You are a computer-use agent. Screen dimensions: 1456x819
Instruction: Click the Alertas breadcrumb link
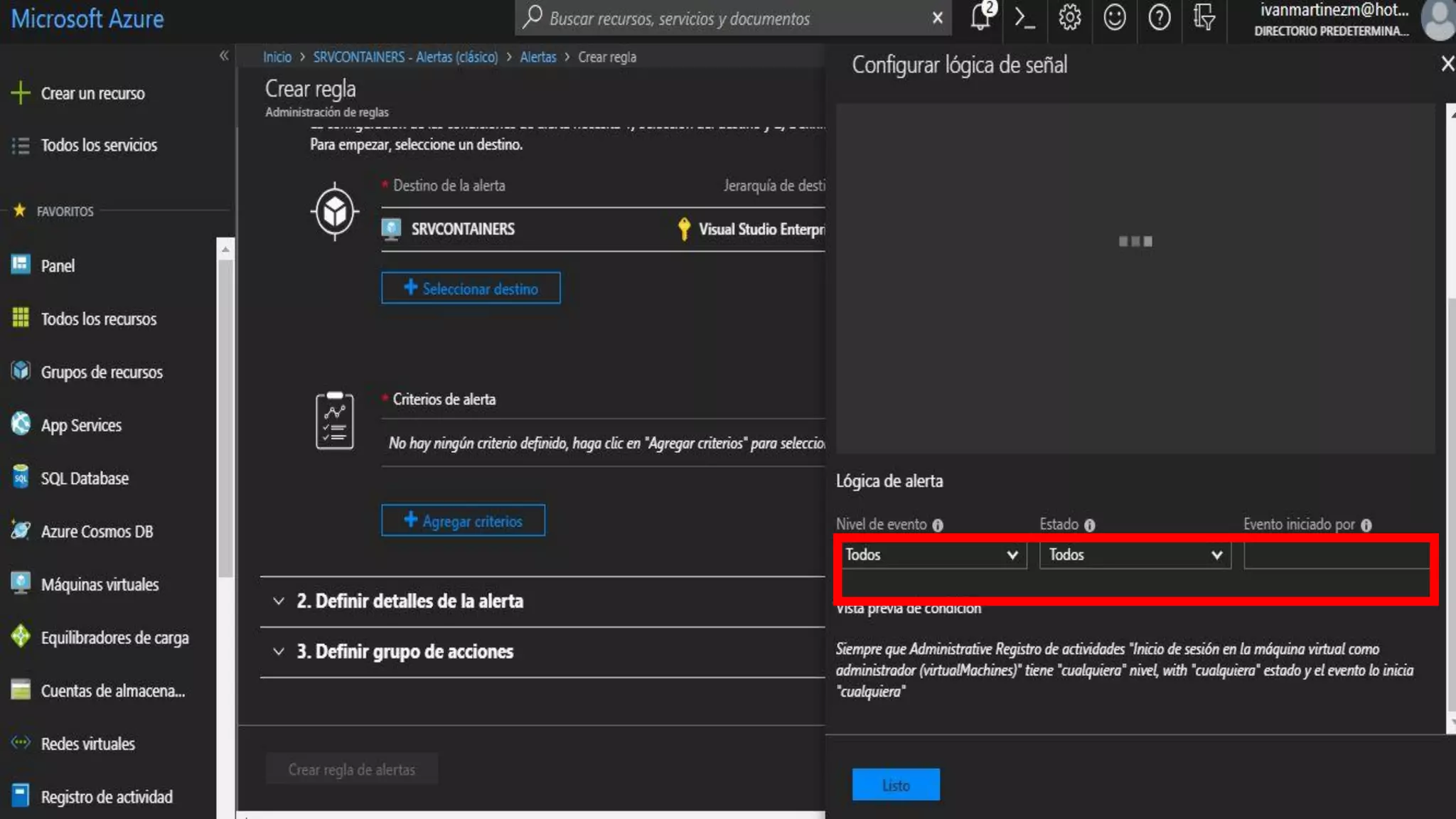[x=537, y=57]
